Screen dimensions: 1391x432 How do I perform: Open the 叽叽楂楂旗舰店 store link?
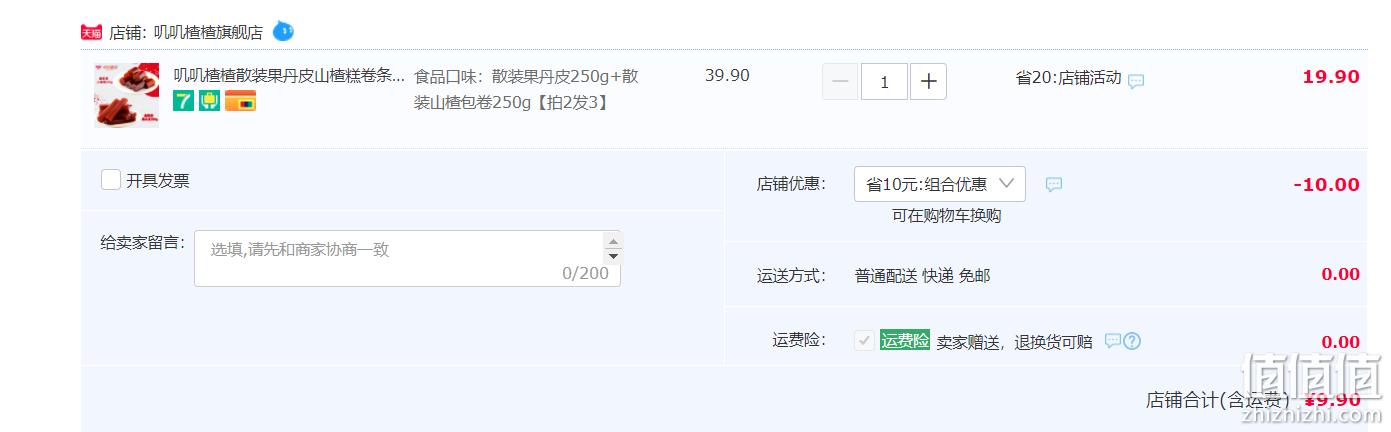208,32
